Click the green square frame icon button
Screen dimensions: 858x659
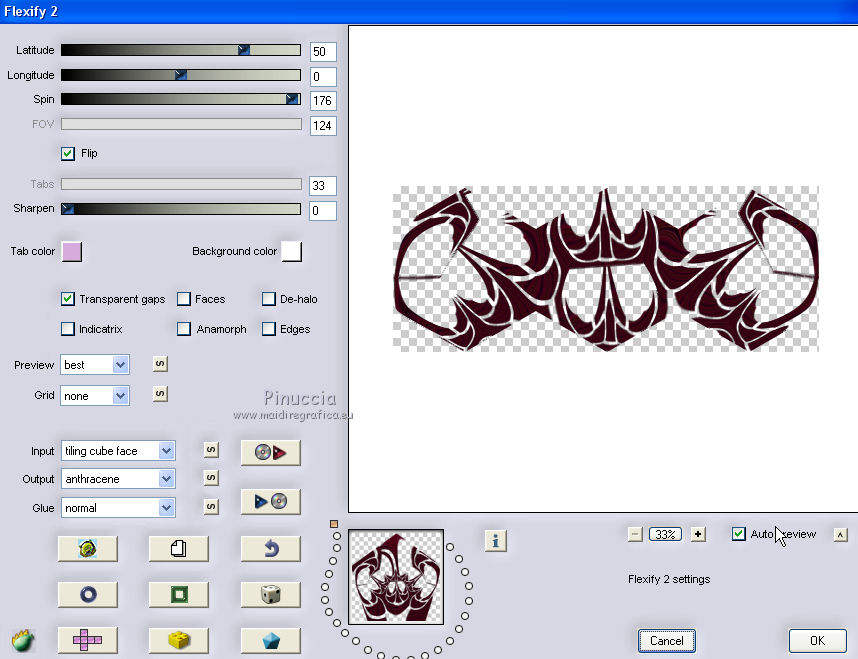tap(178, 594)
